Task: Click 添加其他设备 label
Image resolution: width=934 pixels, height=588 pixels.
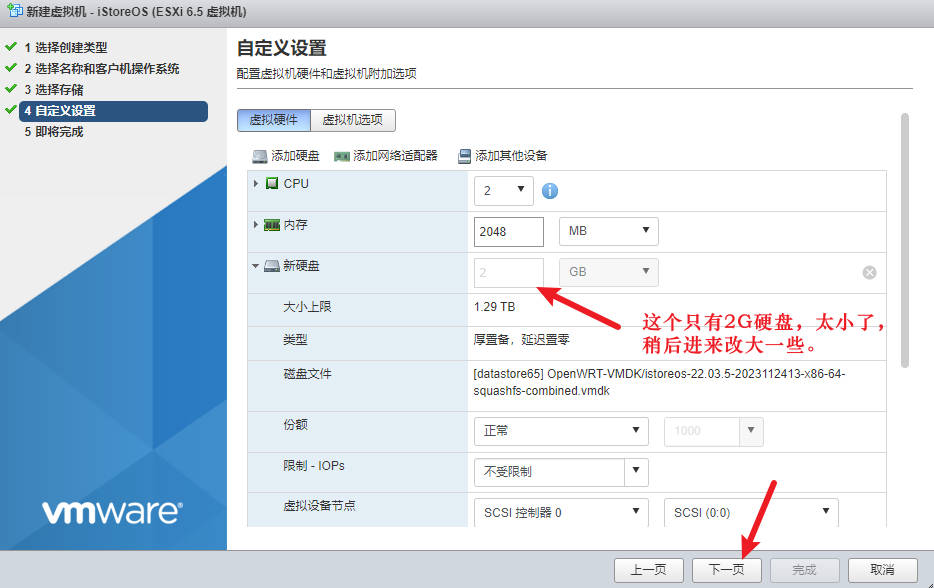Action: pyautogui.click(x=511, y=156)
